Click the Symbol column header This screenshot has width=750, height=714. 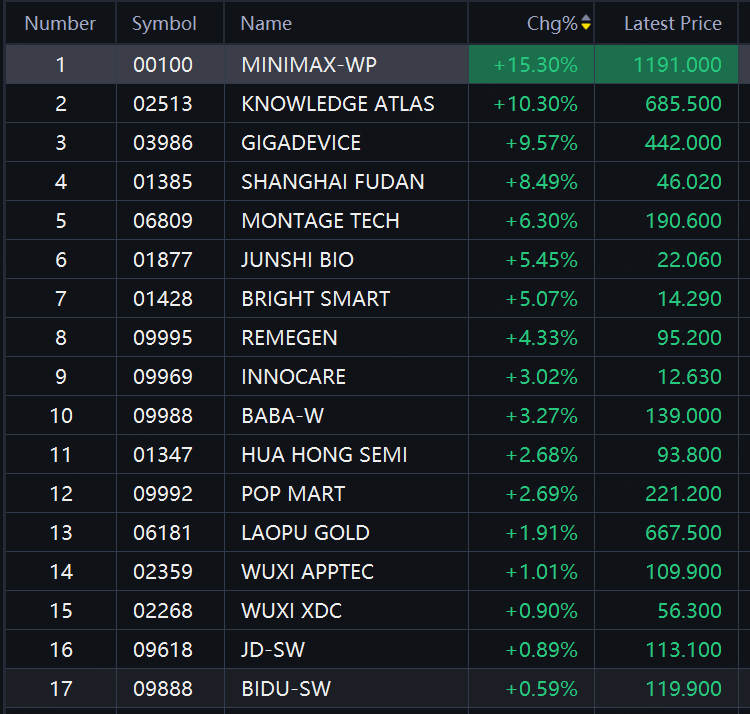pos(164,23)
